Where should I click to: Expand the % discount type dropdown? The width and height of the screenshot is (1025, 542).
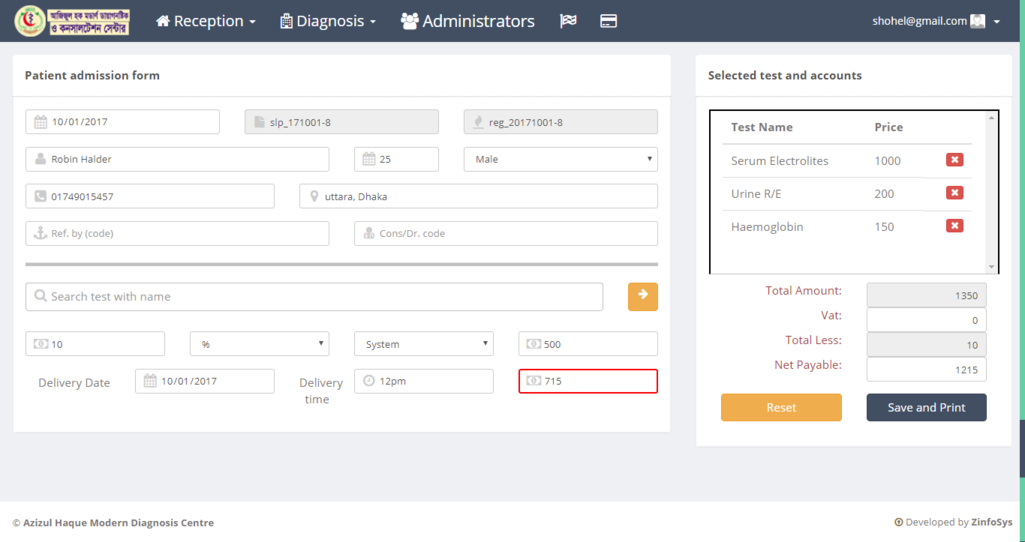259,344
